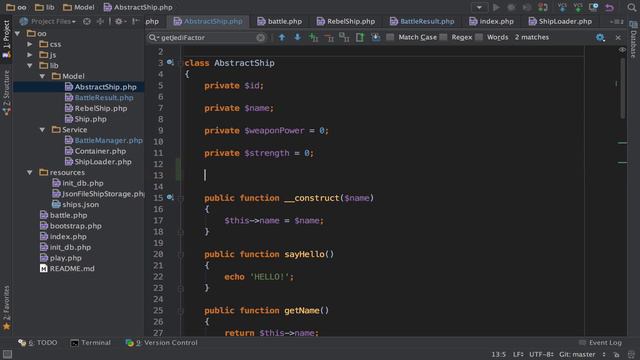
Task: Switch to ShipLoader.php editor tab
Action: pyautogui.click(x=560, y=21)
